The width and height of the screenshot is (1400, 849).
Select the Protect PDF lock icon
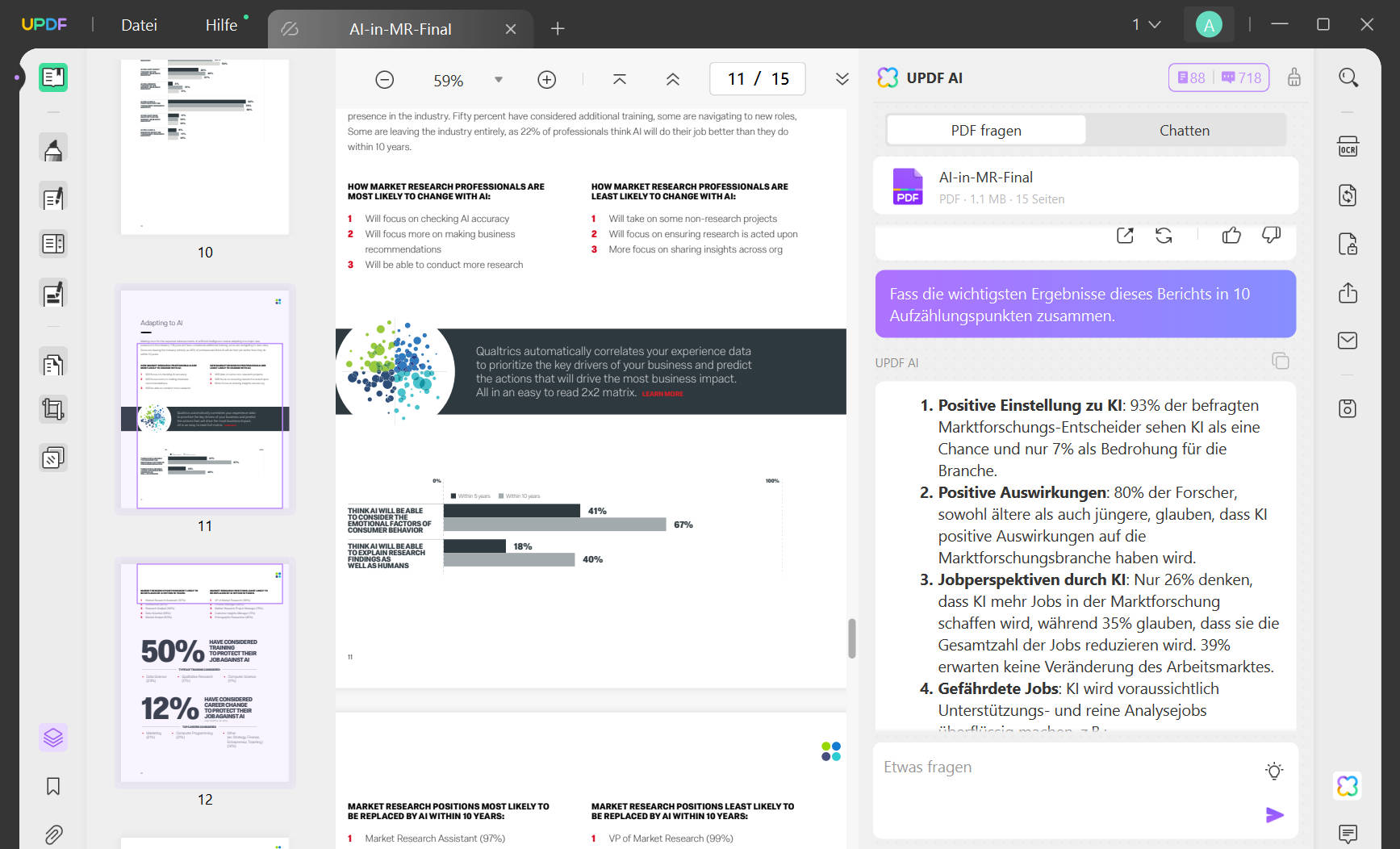1348,244
